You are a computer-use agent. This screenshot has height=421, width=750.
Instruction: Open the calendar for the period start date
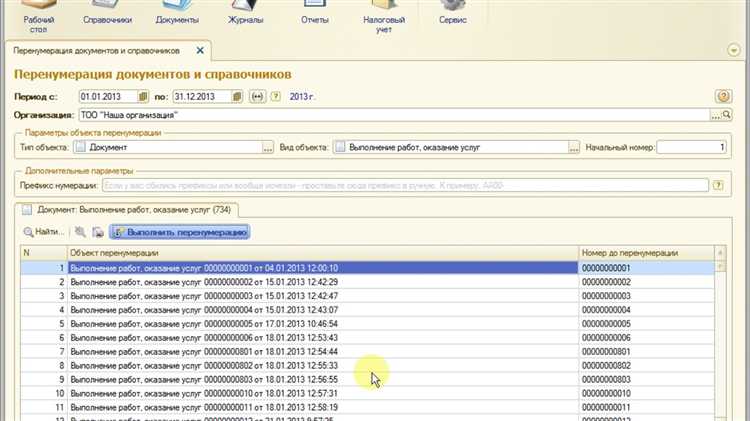pyautogui.click(x=143, y=96)
